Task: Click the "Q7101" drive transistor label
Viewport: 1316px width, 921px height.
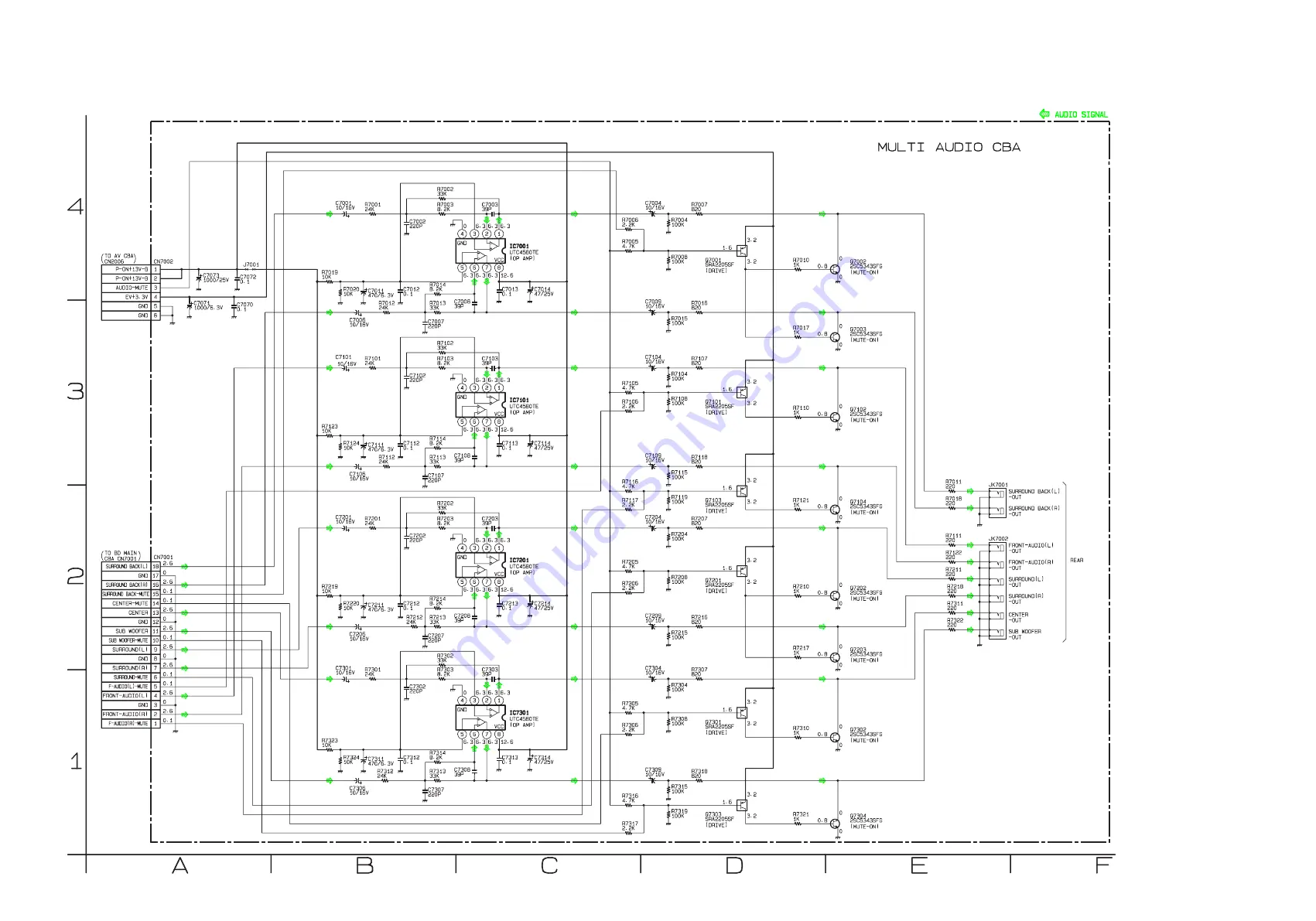Action: pos(713,402)
